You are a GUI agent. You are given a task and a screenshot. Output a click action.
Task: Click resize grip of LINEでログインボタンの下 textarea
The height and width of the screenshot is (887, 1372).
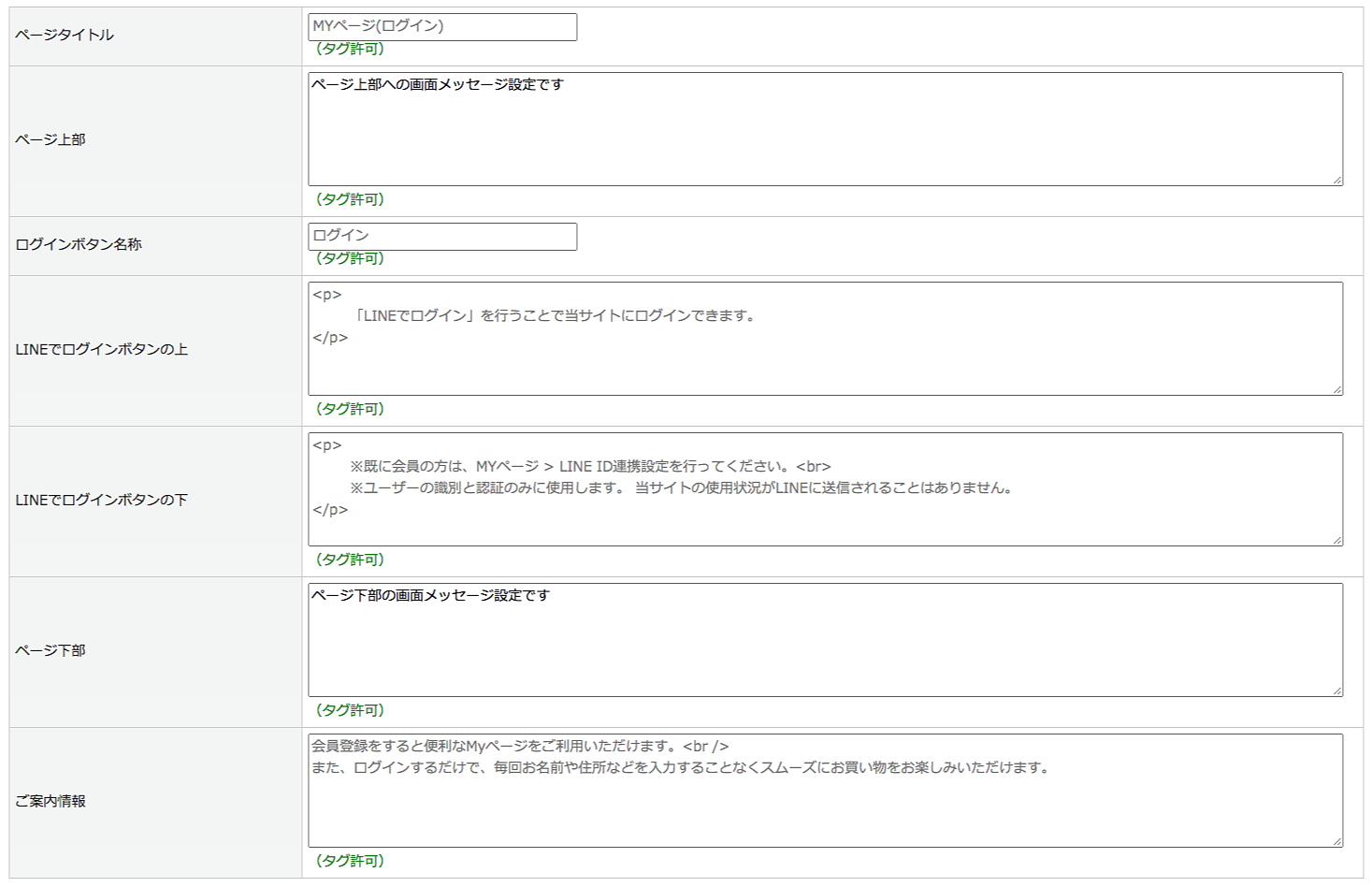click(1337, 541)
